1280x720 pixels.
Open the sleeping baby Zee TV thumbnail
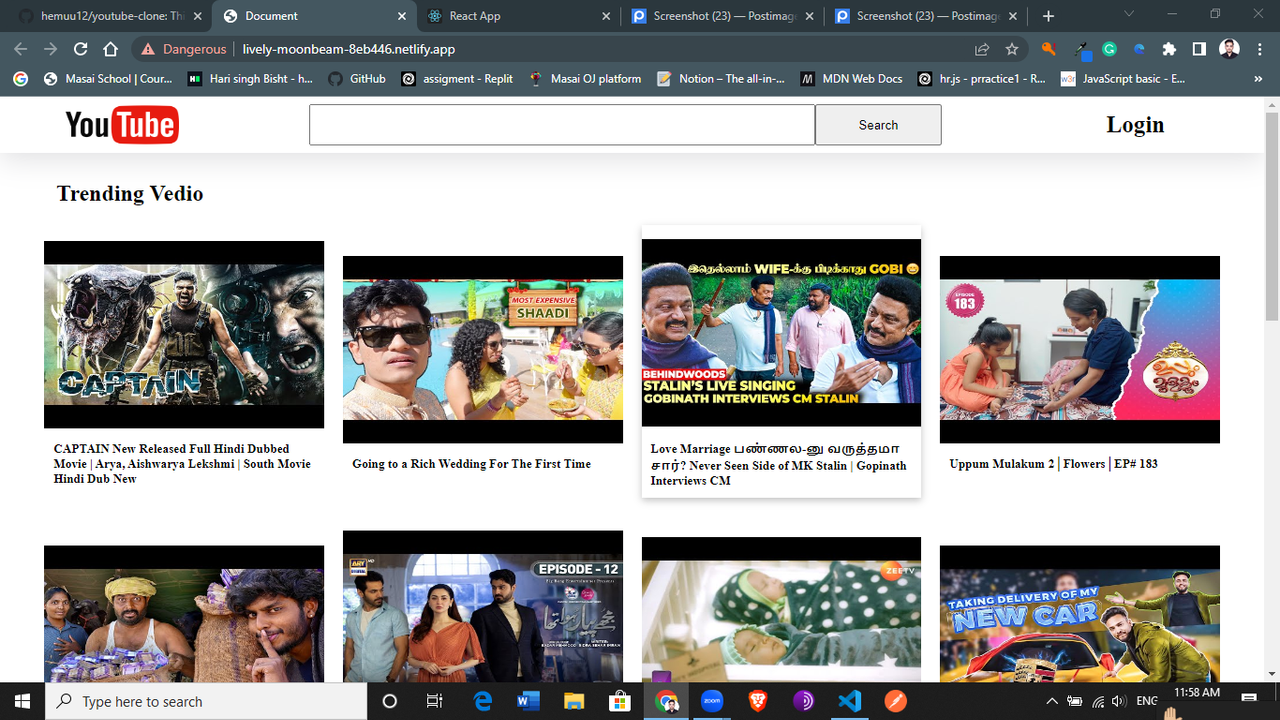coord(781,610)
